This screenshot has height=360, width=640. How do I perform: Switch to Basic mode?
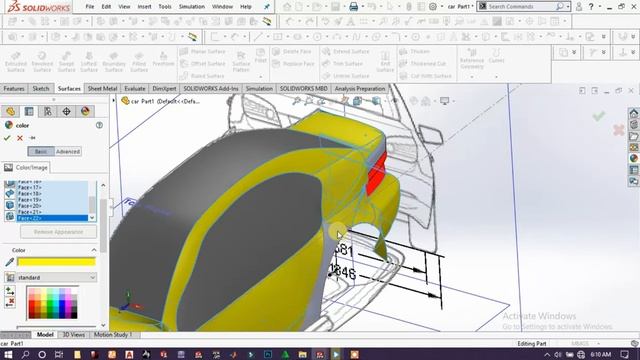[x=41, y=151]
